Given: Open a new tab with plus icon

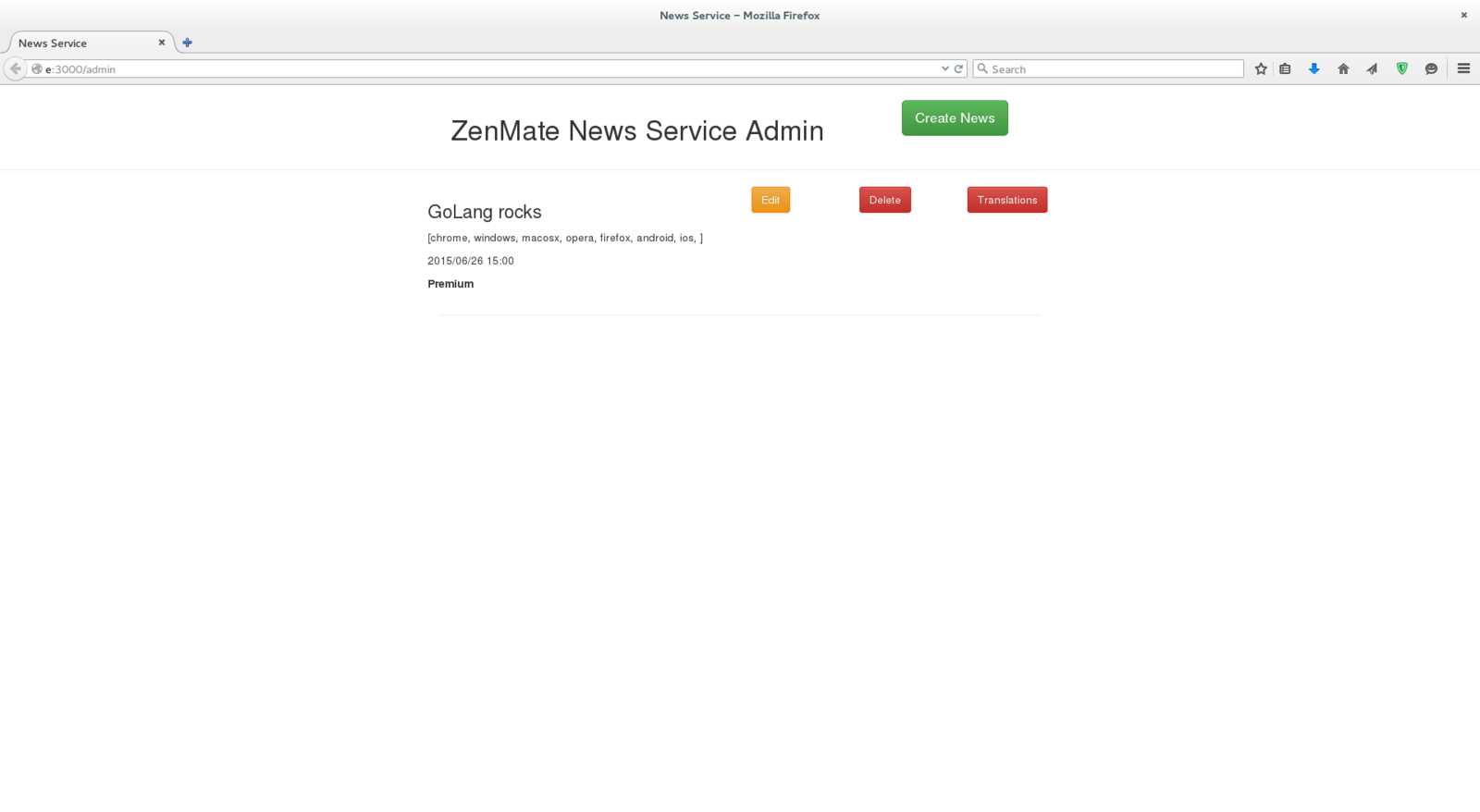Looking at the screenshot, I should tap(187, 43).
